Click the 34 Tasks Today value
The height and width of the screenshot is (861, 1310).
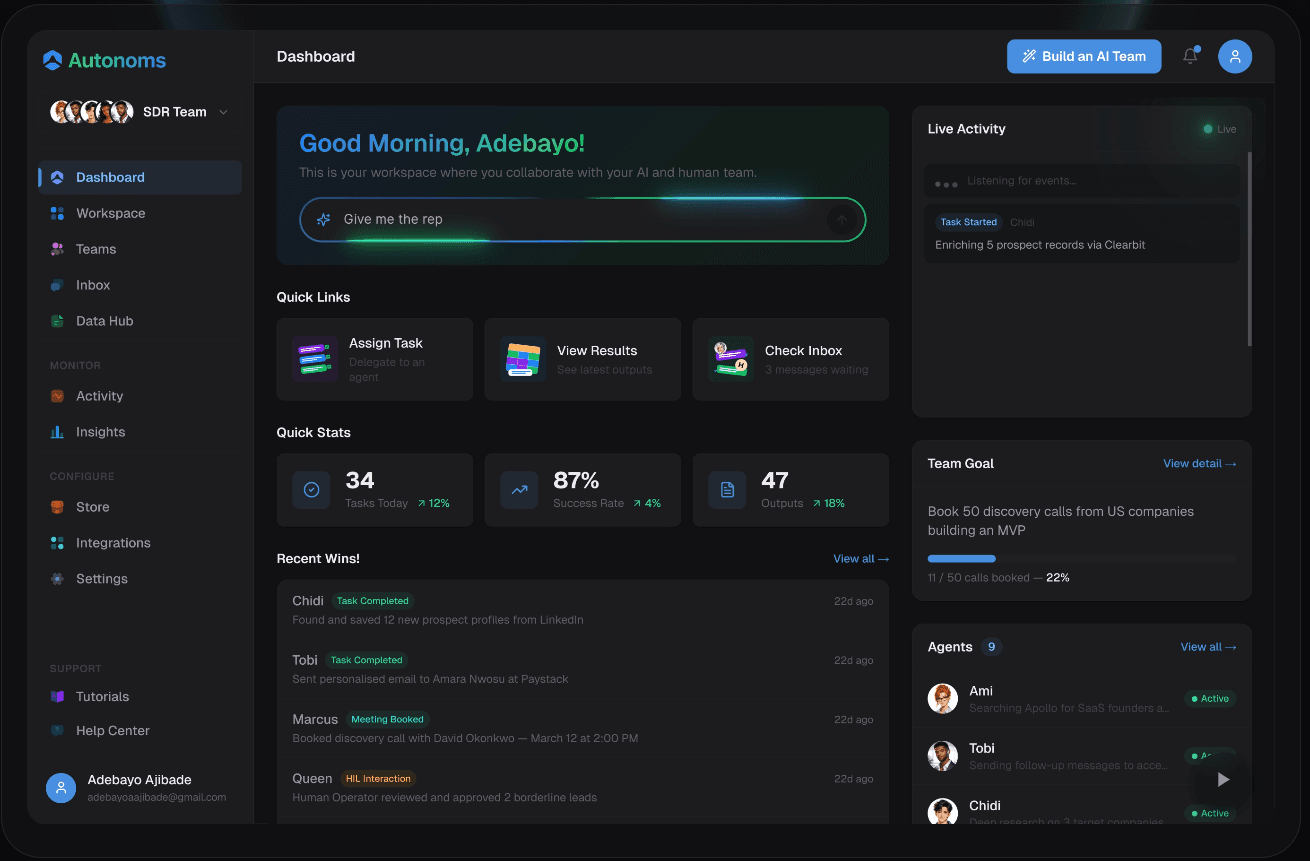pyautogui.click(x=360, y=480)
